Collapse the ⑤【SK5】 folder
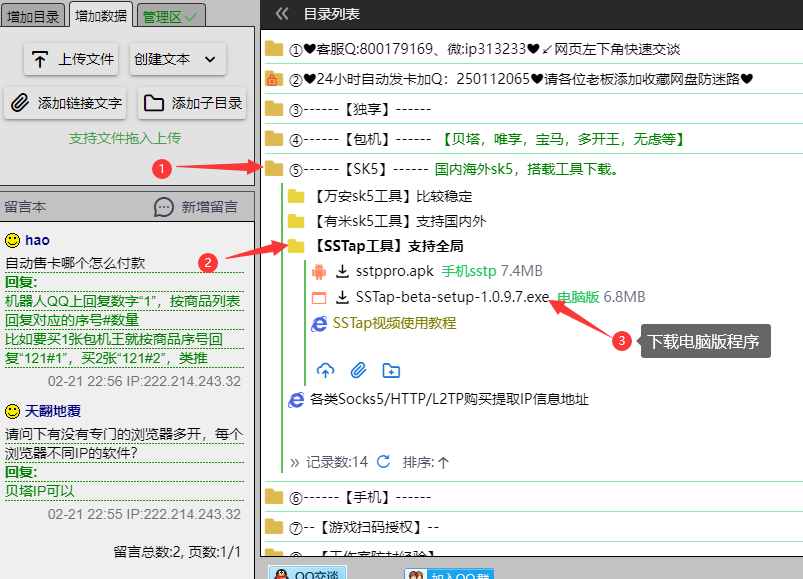Screen dimensions: 803x579 [x=274, y=169]
